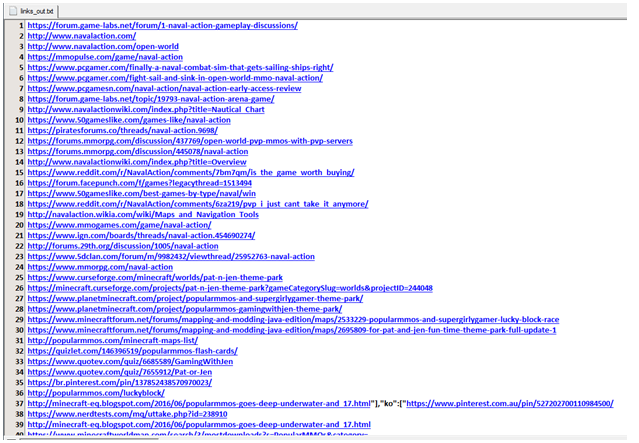Open the mmogames.com naval-action link
Image resolution: width=639 pixels, height=443 pixels.
click(x=119, y=225)
